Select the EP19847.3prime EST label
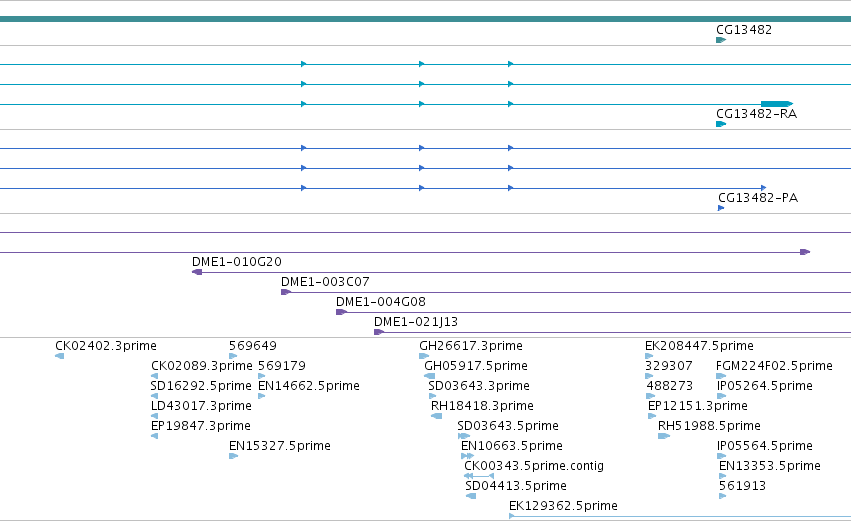The width and height of the screenshot is (851, 521). pyautogui.click(x=201, y=426)
